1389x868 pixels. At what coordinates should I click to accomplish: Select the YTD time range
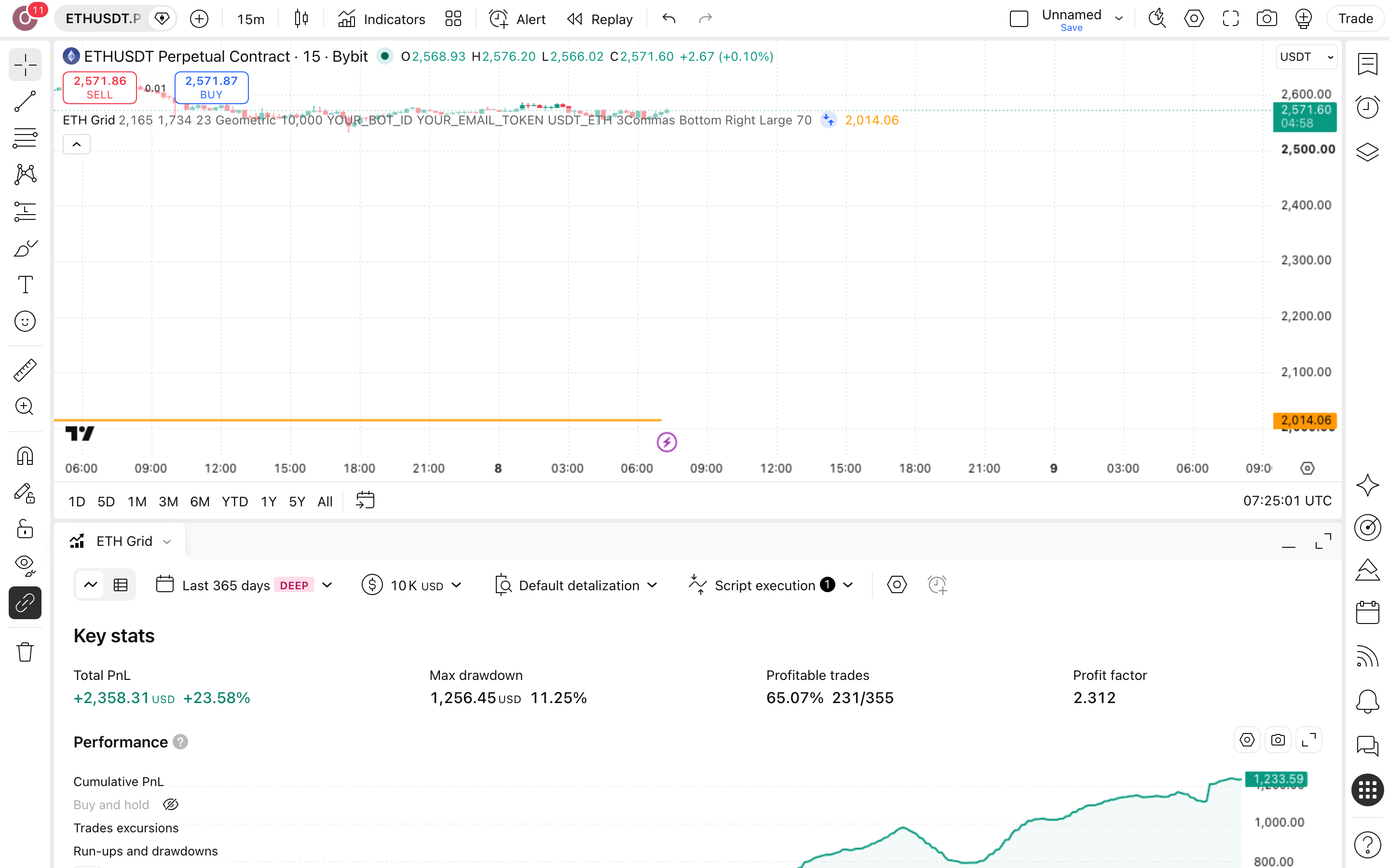coord(235,501)
